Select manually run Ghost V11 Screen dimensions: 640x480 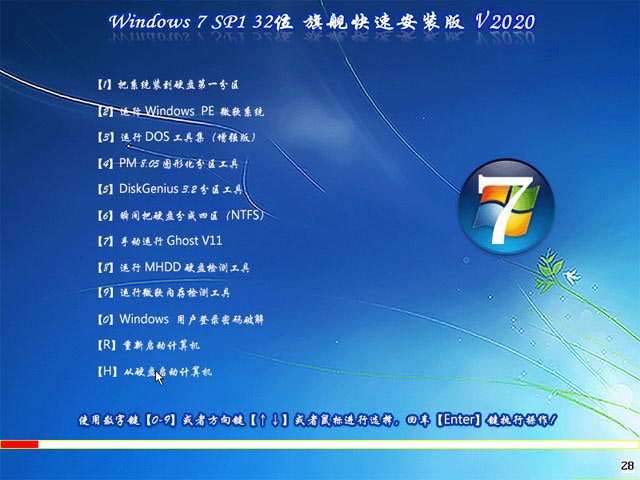coord(159,241)
